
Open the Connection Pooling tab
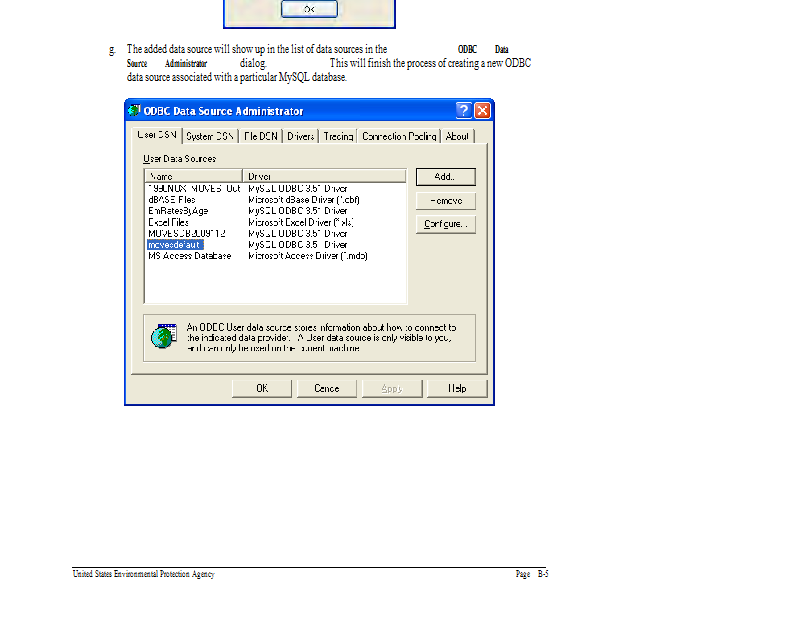coord(399,136)
